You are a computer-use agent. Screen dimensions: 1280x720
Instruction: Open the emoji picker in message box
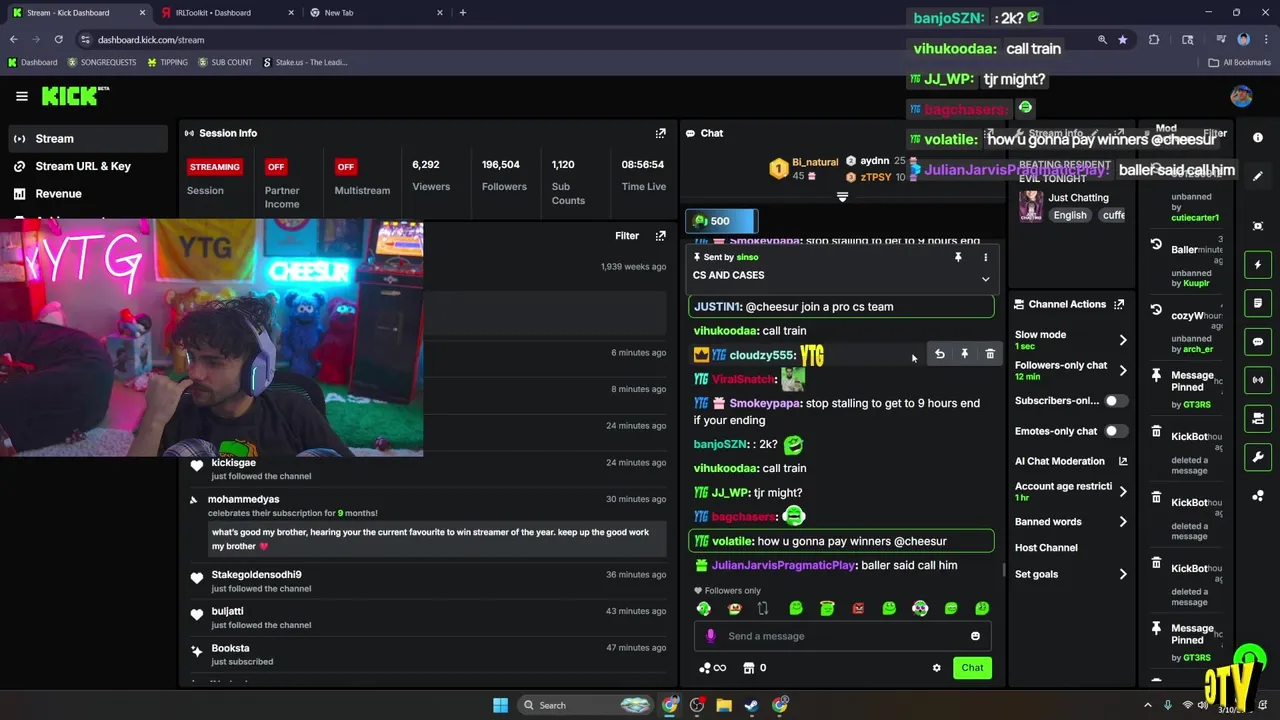click(975, 636)
